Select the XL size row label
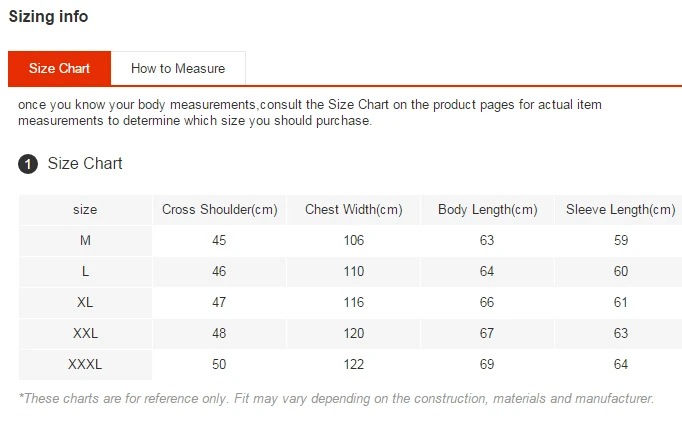This screenshot has height=445, width=682. [85, 303]
